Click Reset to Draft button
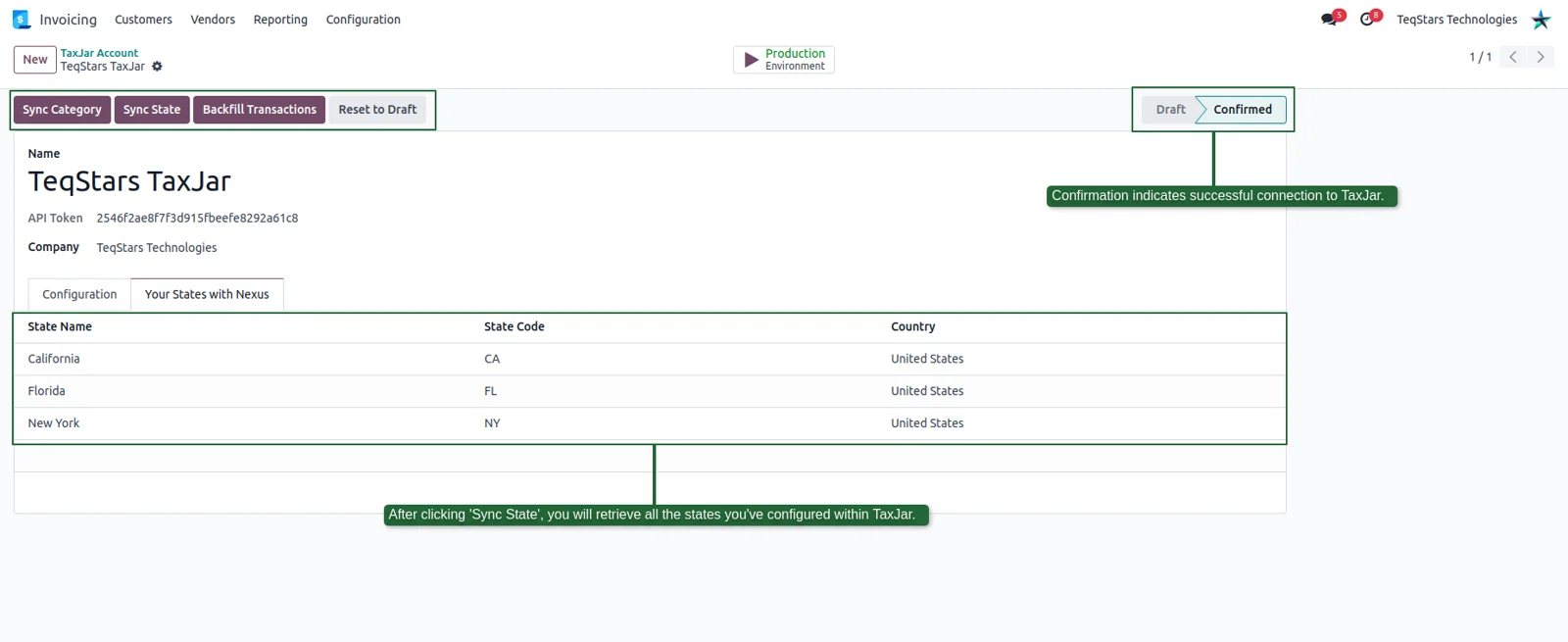The height and width of the screenshot is (642, 1568). click(x=377, y=110)
